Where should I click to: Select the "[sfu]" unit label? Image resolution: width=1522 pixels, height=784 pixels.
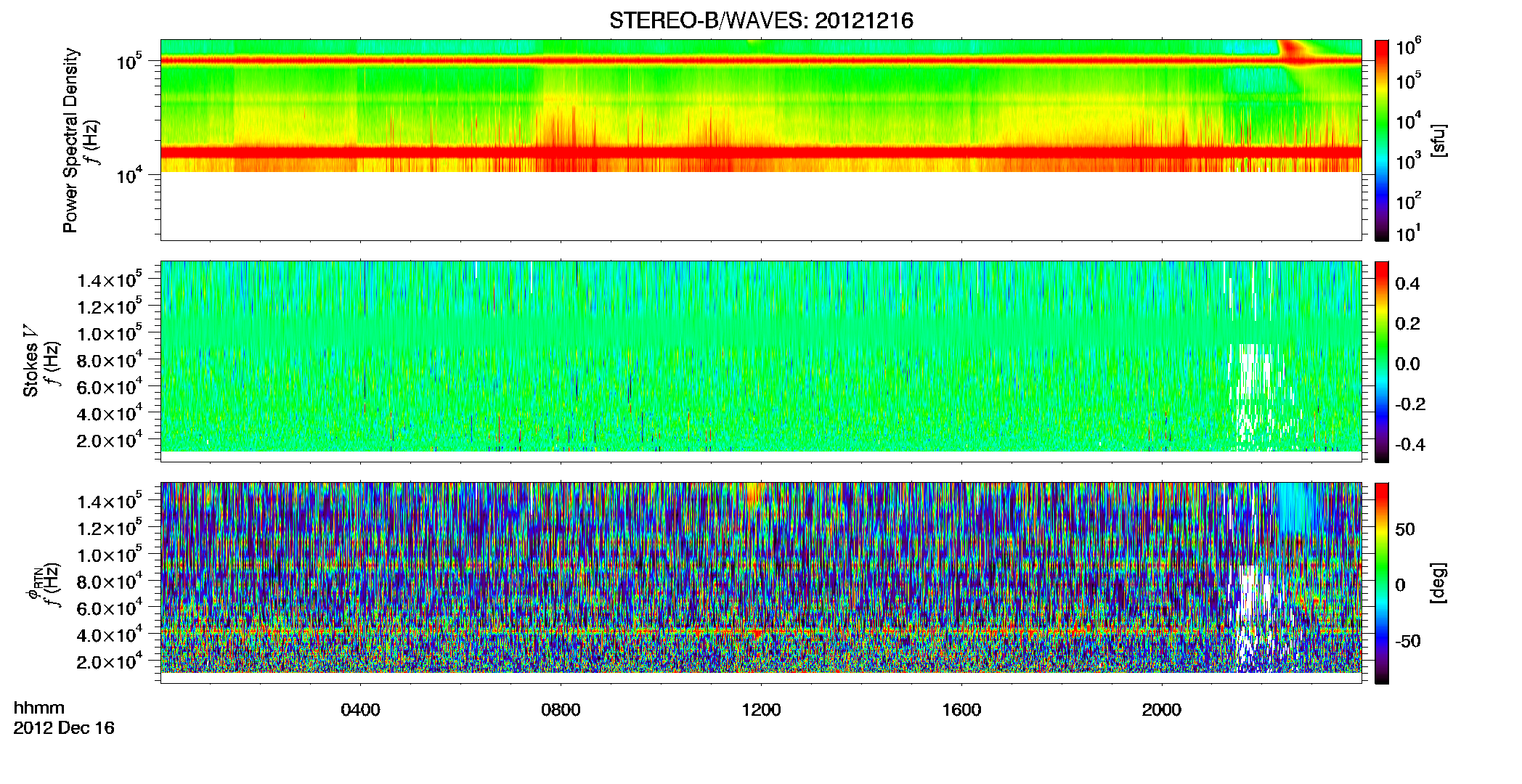[1438, 140]
